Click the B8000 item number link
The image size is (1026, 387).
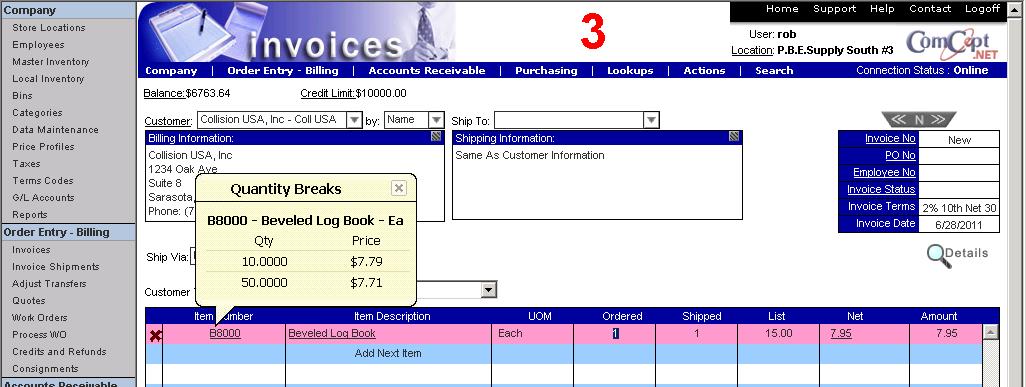point(225,333)
